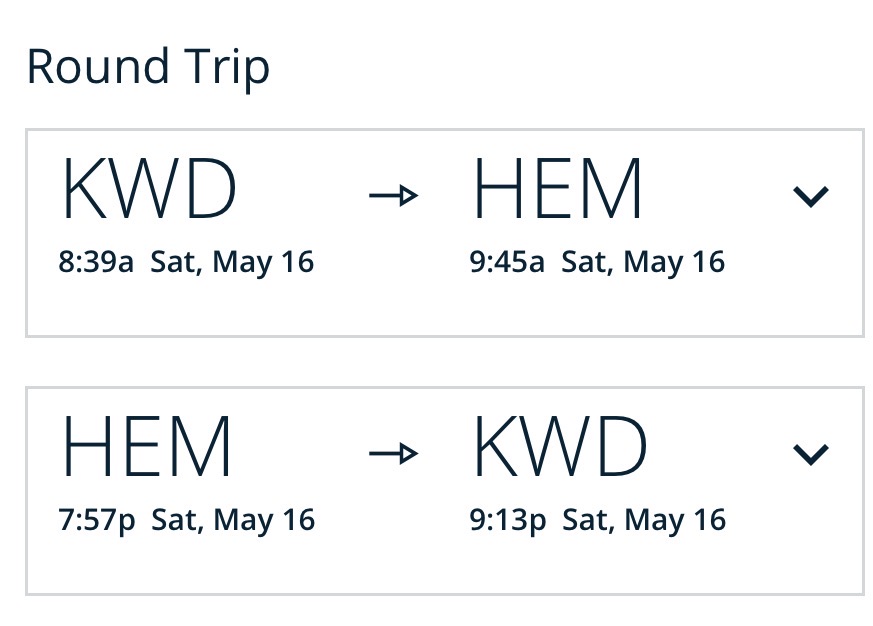This screenshot has width=873, height=626.
Task: Click outbound arrival date next to 9:45a
Action: pos(643,262)
